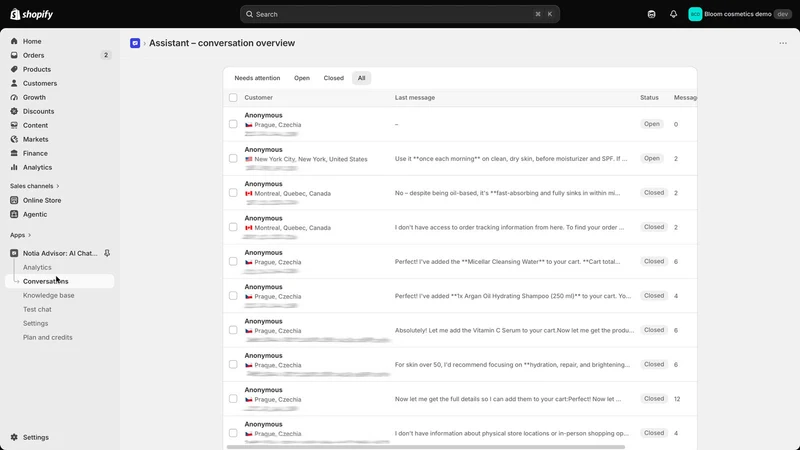Open the Agentic channel icon
The image size is (800, 450).
[14, 214]
